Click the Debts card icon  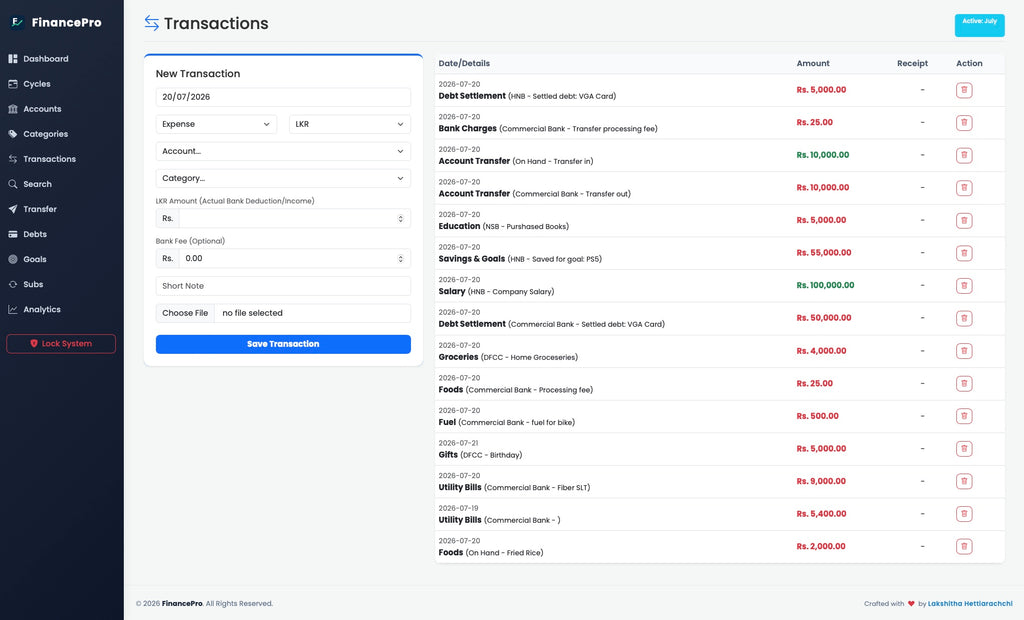[x=12, y=234]
